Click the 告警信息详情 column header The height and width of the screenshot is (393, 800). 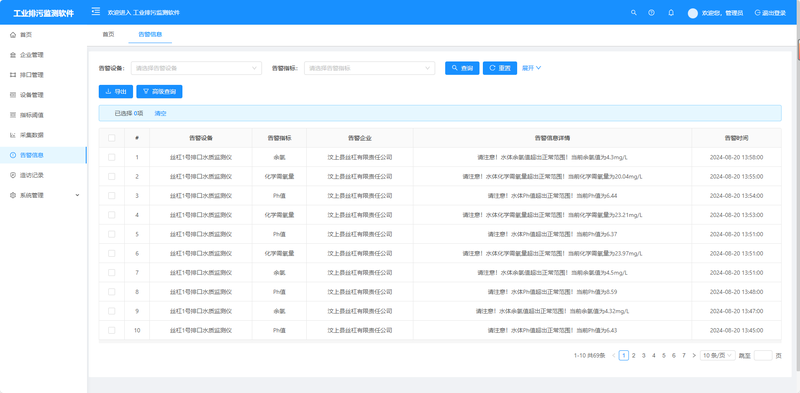coord(552,138)
